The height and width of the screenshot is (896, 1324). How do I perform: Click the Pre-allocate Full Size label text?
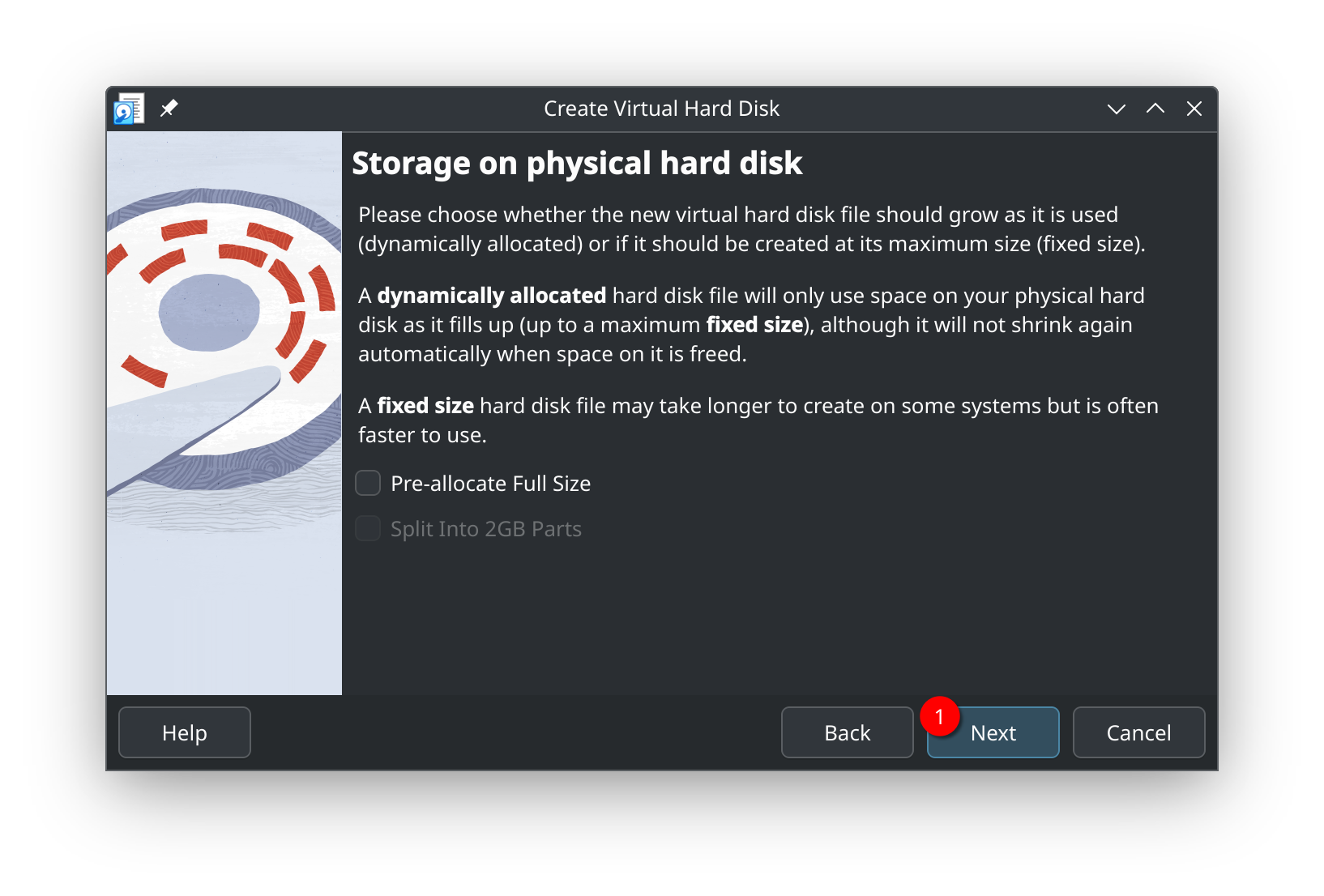[490, 482]
